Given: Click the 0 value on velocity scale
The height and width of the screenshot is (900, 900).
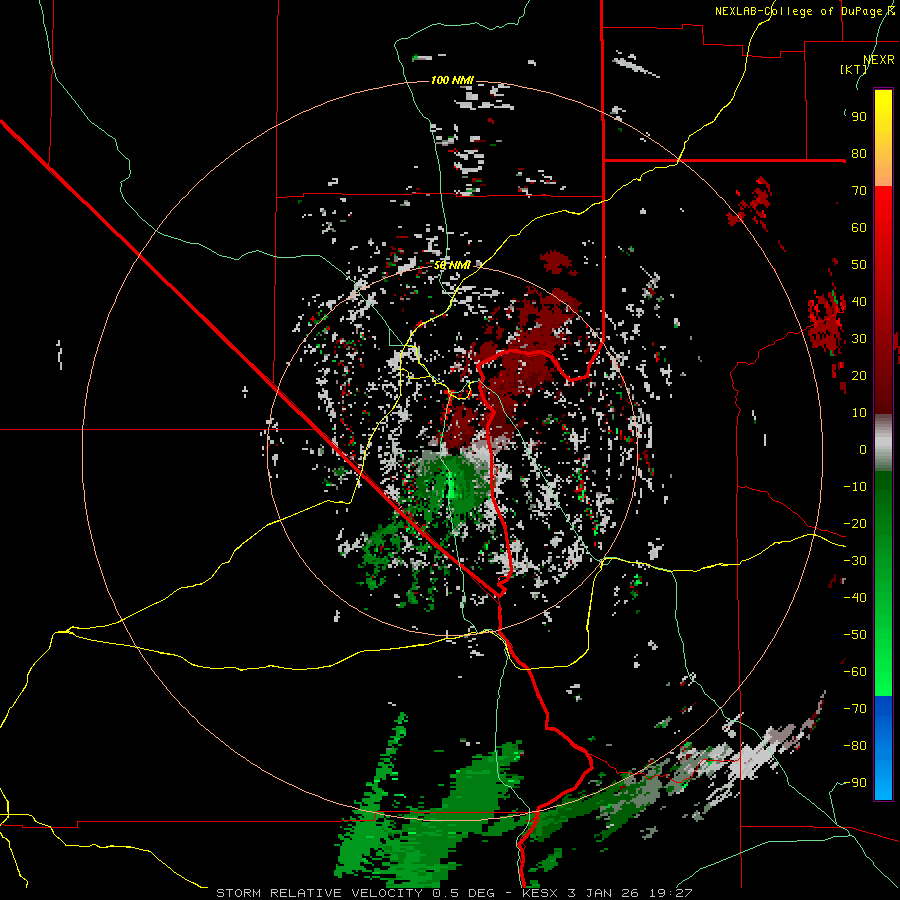Looking at the screenshot, I should (863, 449).
